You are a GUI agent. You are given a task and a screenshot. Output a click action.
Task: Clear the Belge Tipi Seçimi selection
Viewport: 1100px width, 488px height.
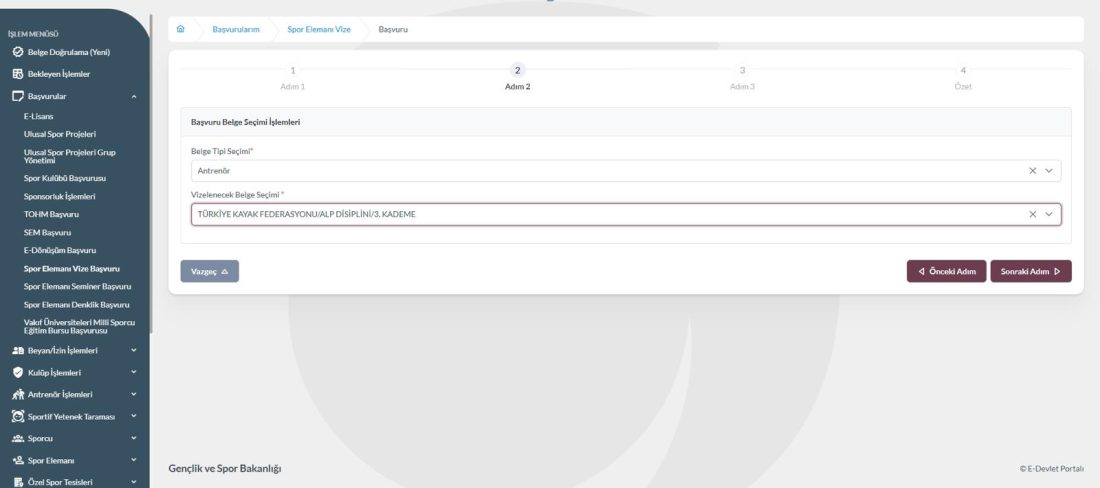1033,171
